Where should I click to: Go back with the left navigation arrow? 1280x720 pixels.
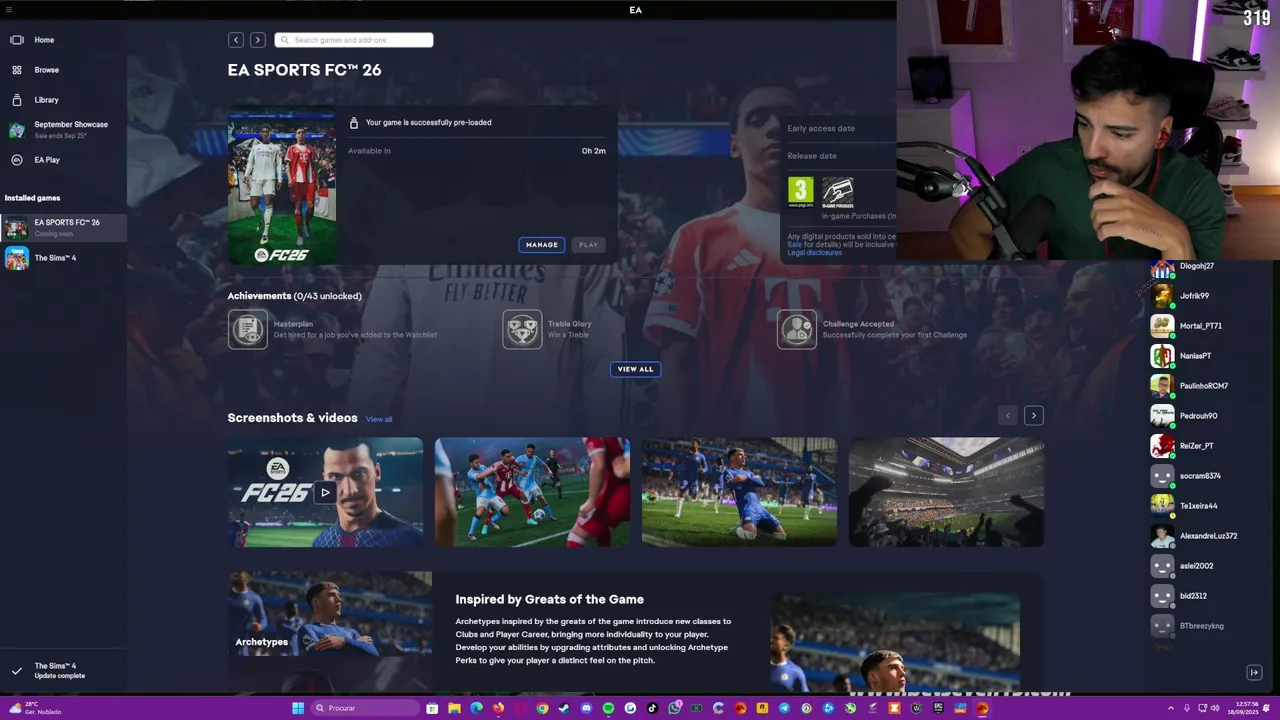[236, 40]
